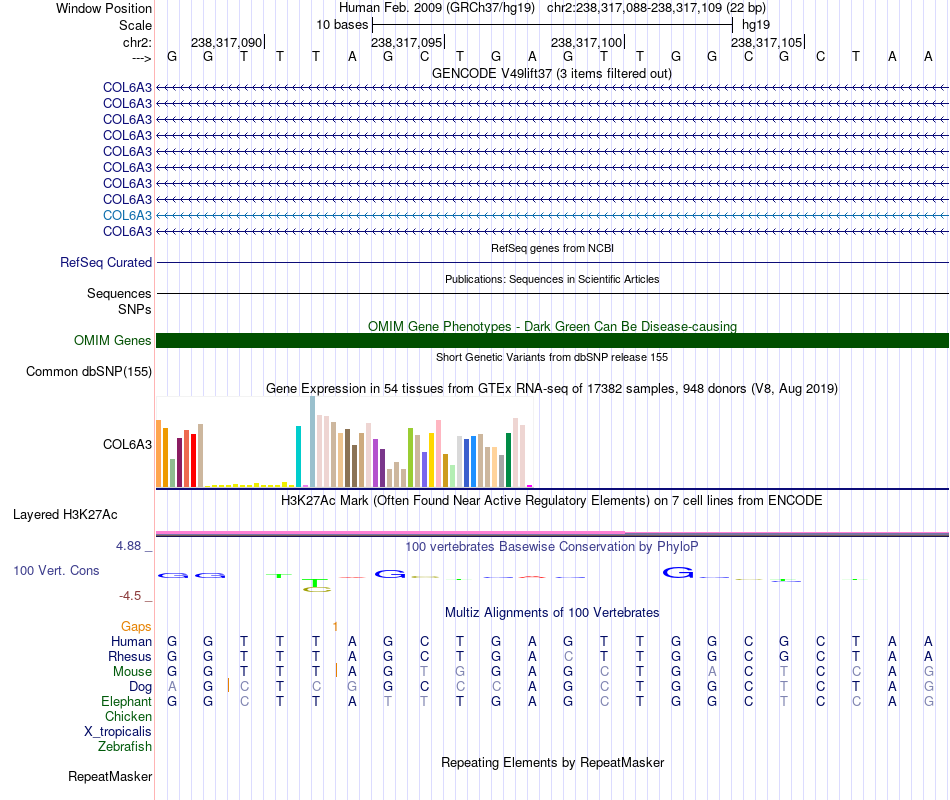The image size is (950, 800).
Task: Click the light-blue COL6A3 transcript intron line
Action: [553, 215]
